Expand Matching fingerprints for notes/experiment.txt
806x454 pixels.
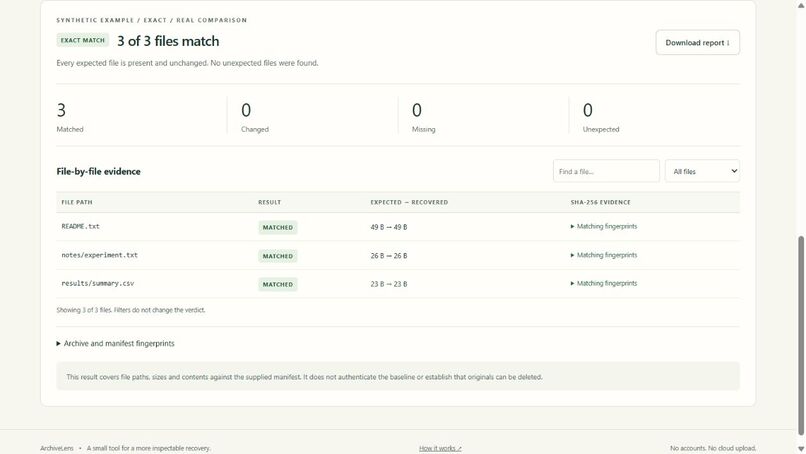coord(603,255)
